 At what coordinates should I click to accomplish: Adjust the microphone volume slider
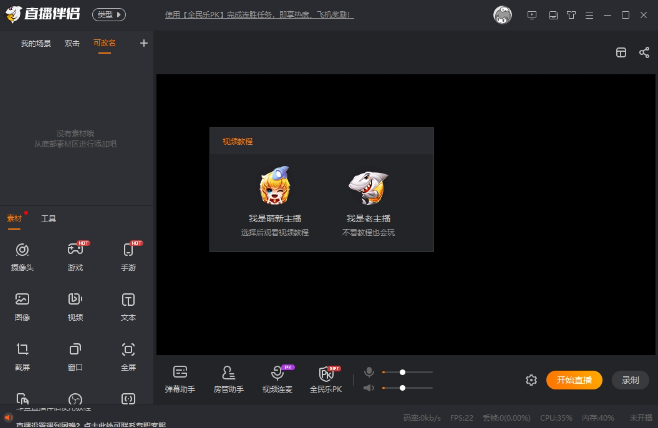point(407,372)
